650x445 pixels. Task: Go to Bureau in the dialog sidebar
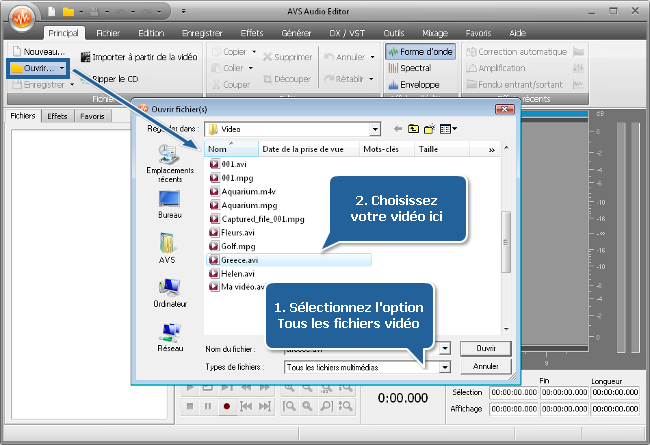(170, 204)
